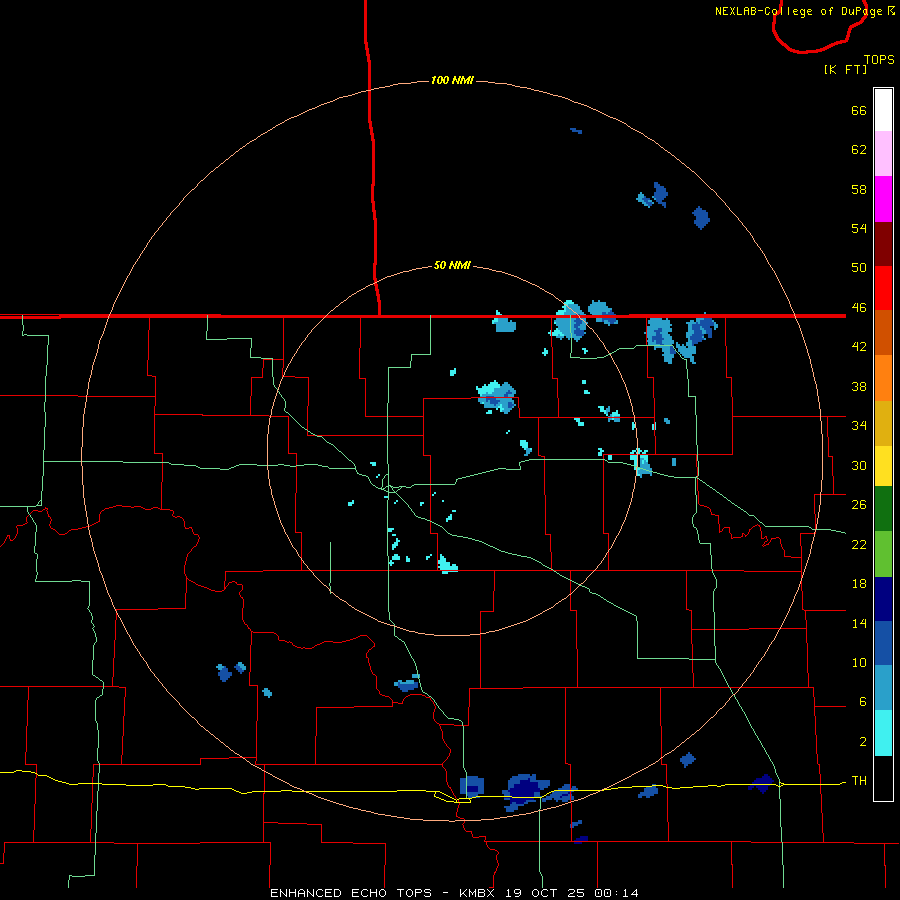Click the white 66 kft legend swatch
The width and height of the screenshot is (900, 900).
883,110
